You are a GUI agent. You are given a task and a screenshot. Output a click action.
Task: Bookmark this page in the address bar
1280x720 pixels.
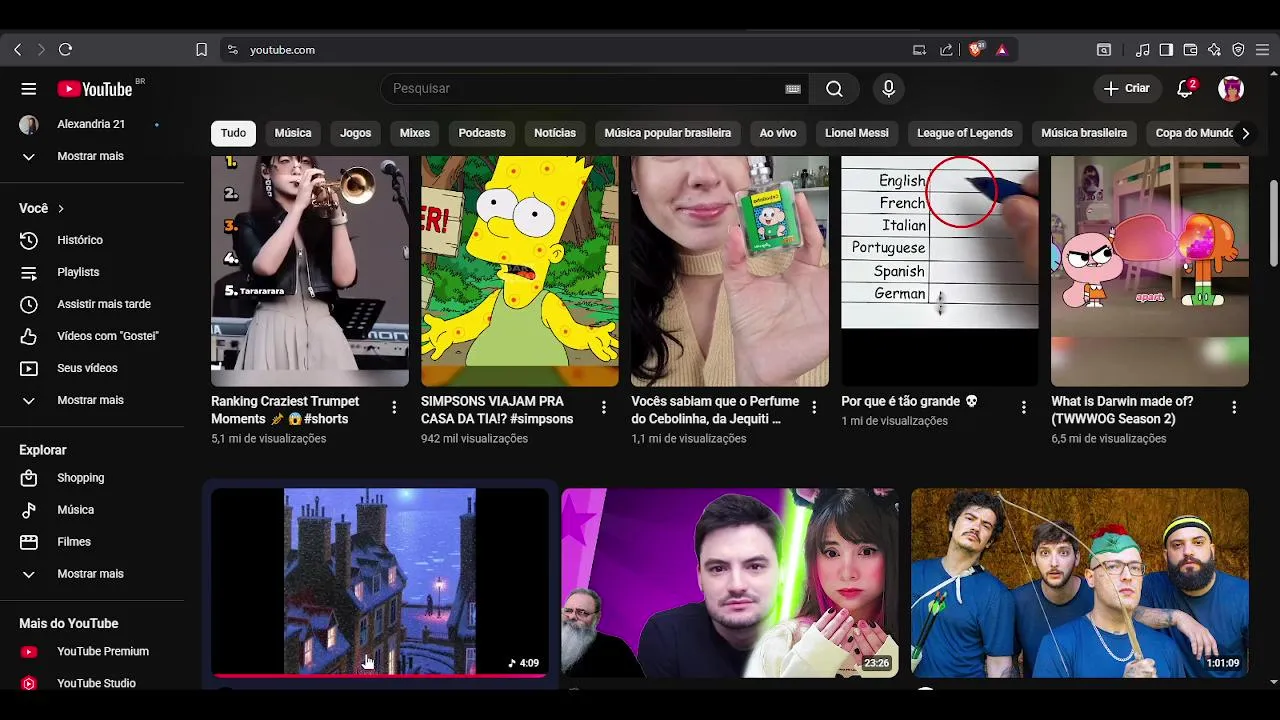(x=201, y=49)
